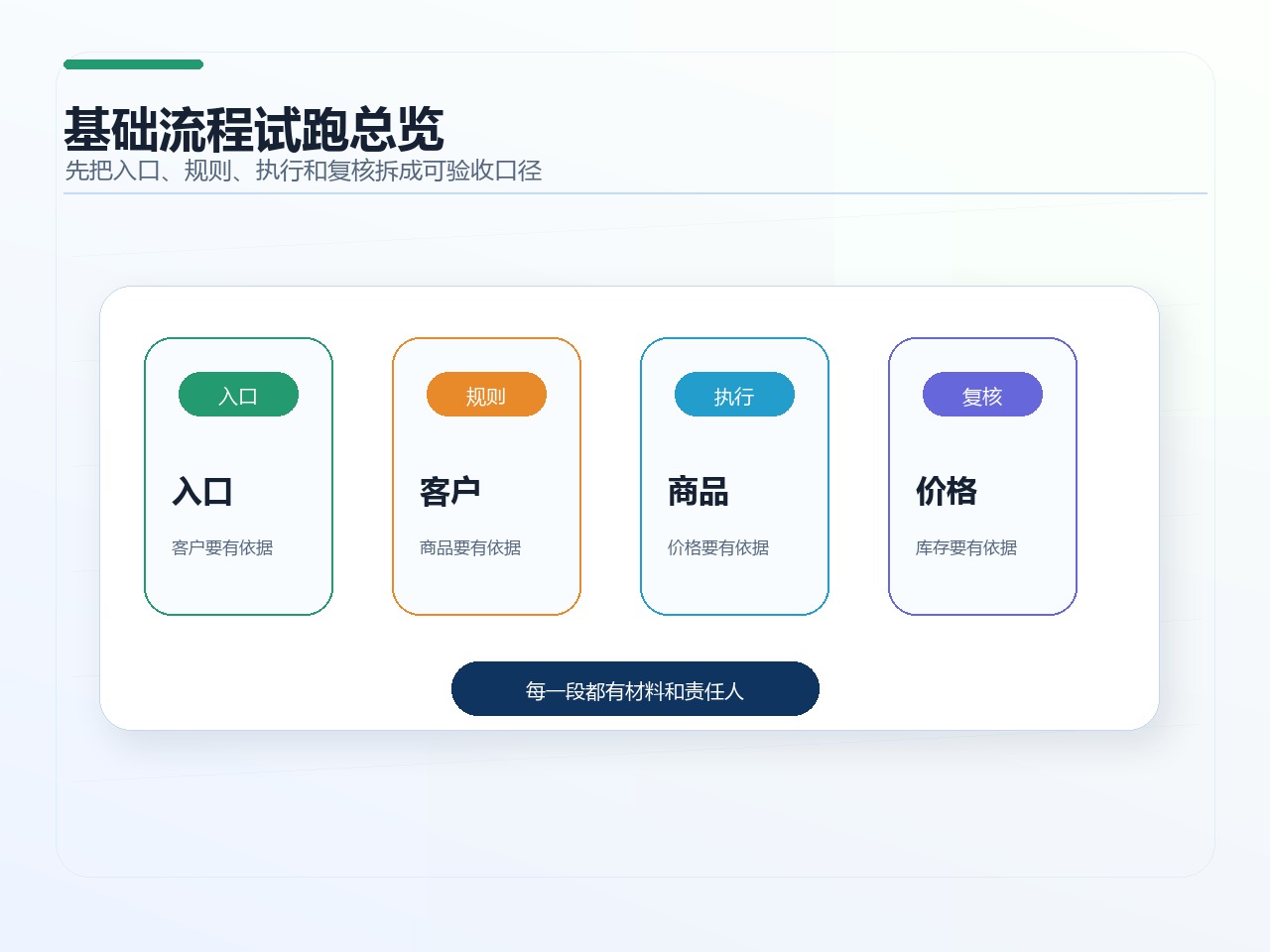Click the green 入口 pill tag

pyautogui.click(x=238, y=395)
